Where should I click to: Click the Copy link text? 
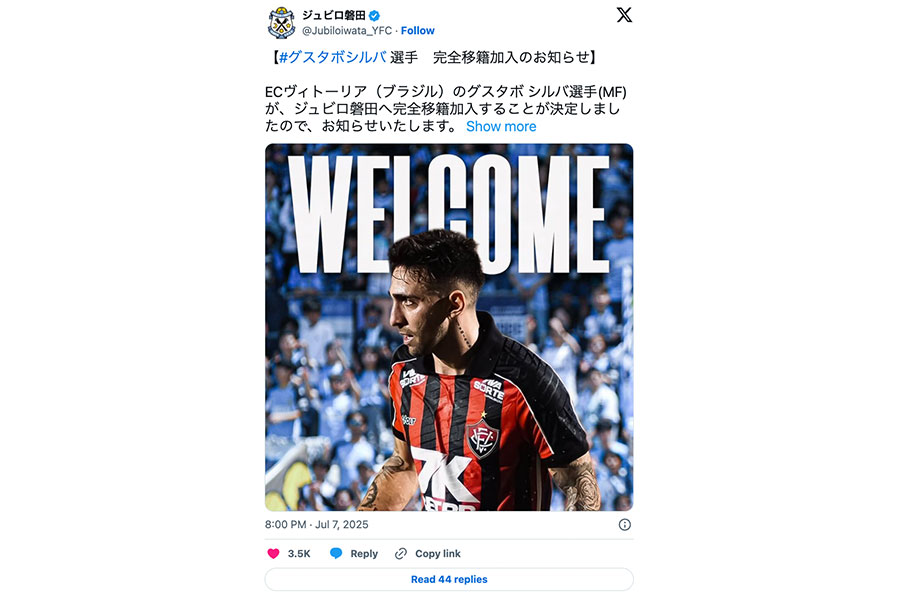(x=437, y=553)
